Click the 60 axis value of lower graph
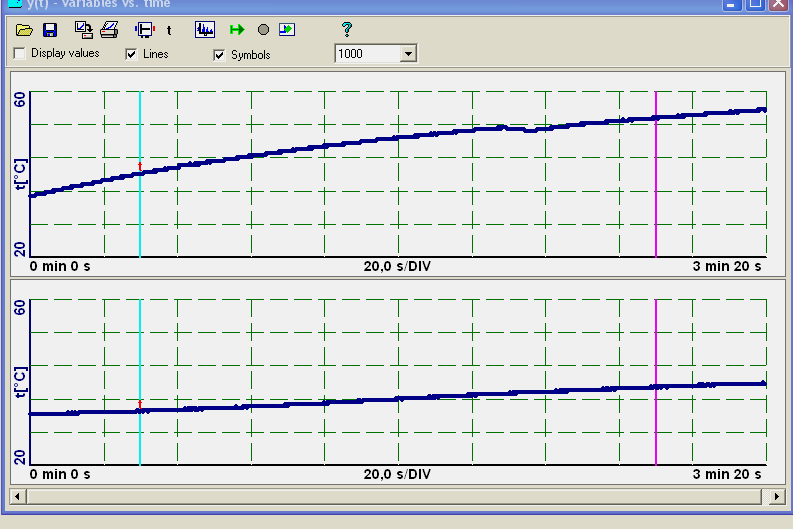The height and width of the screenshot is (529, 793). 19,307
